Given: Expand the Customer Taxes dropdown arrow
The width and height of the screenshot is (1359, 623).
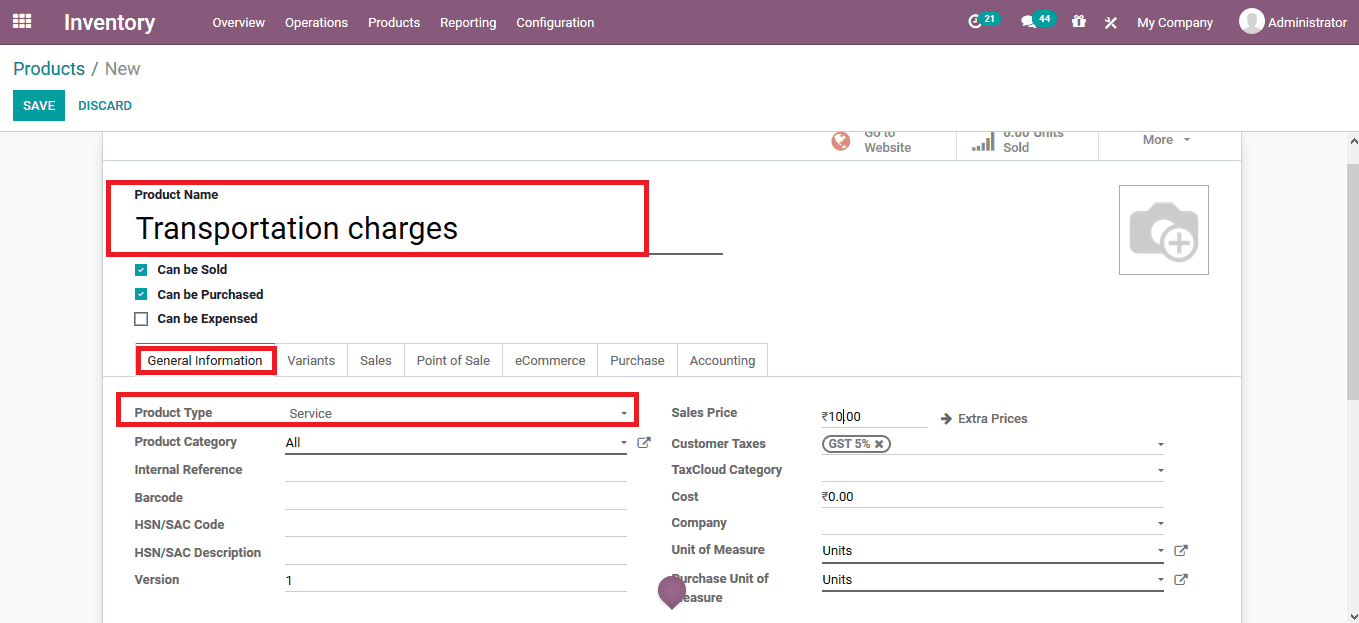Looking at the screenshot, I should pyautogui.click(x=1160, y=444).
